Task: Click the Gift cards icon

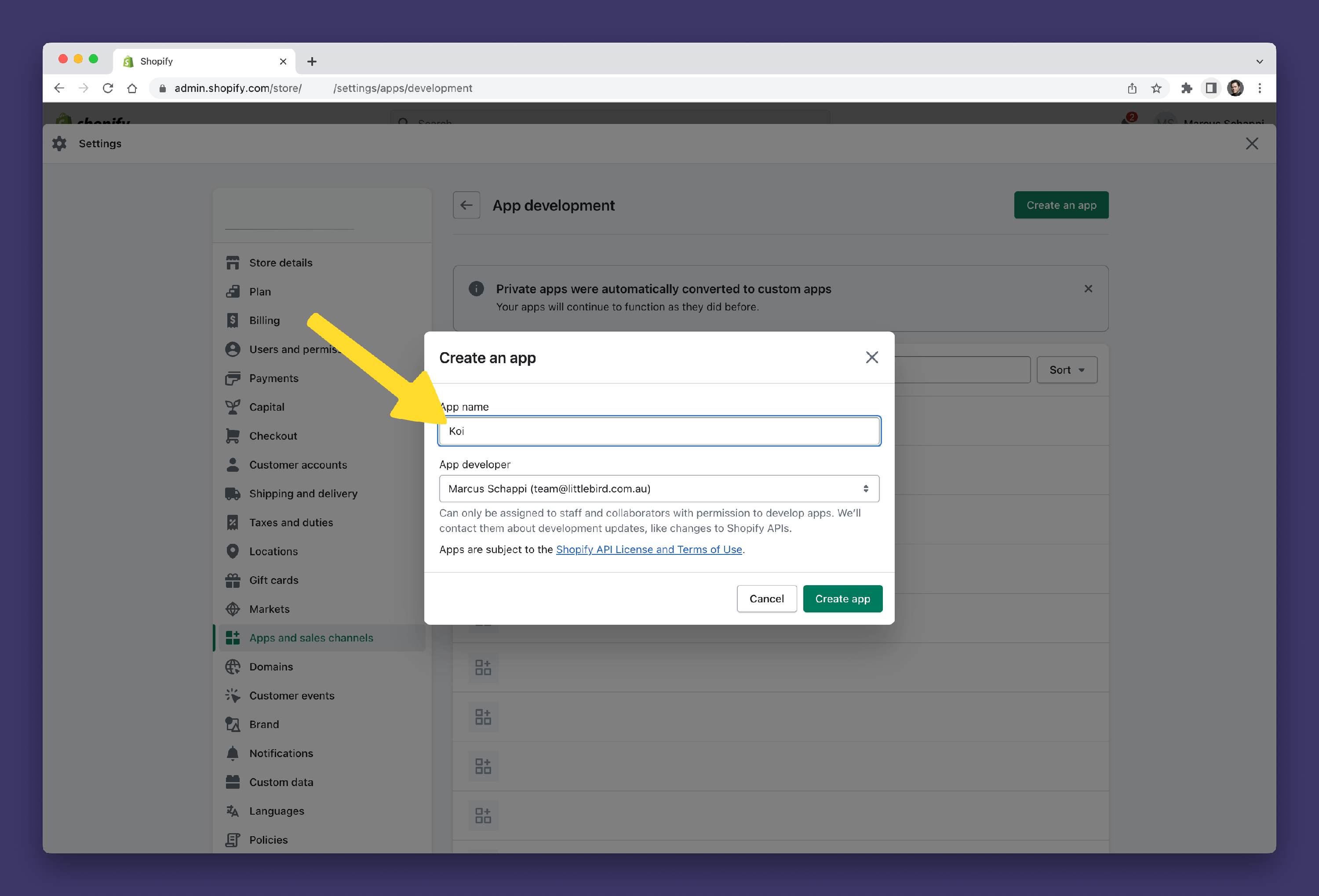Action: click(232, 580)
